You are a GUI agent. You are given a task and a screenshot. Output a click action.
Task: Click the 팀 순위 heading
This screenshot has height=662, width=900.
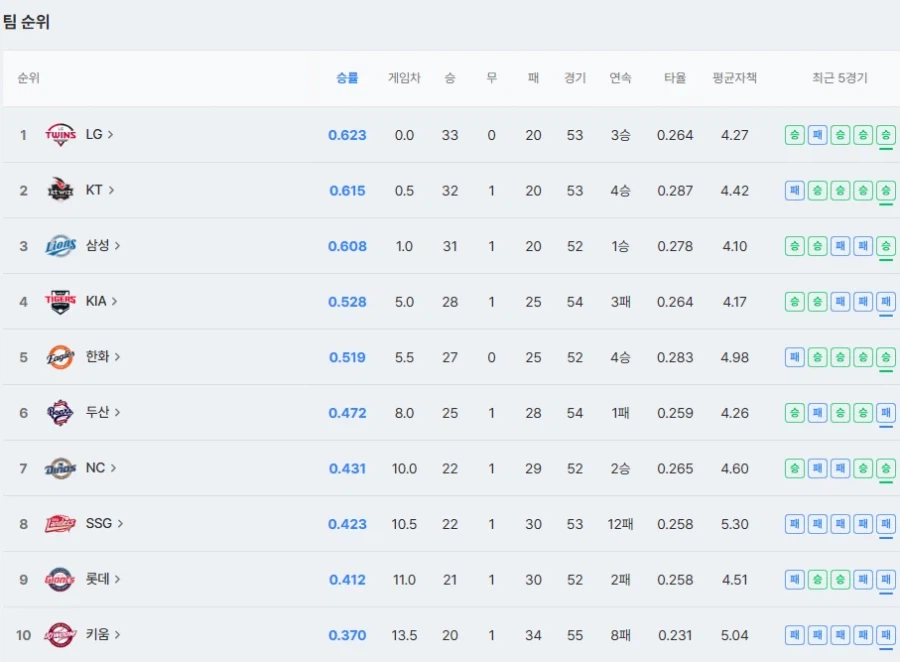[26, 22]
